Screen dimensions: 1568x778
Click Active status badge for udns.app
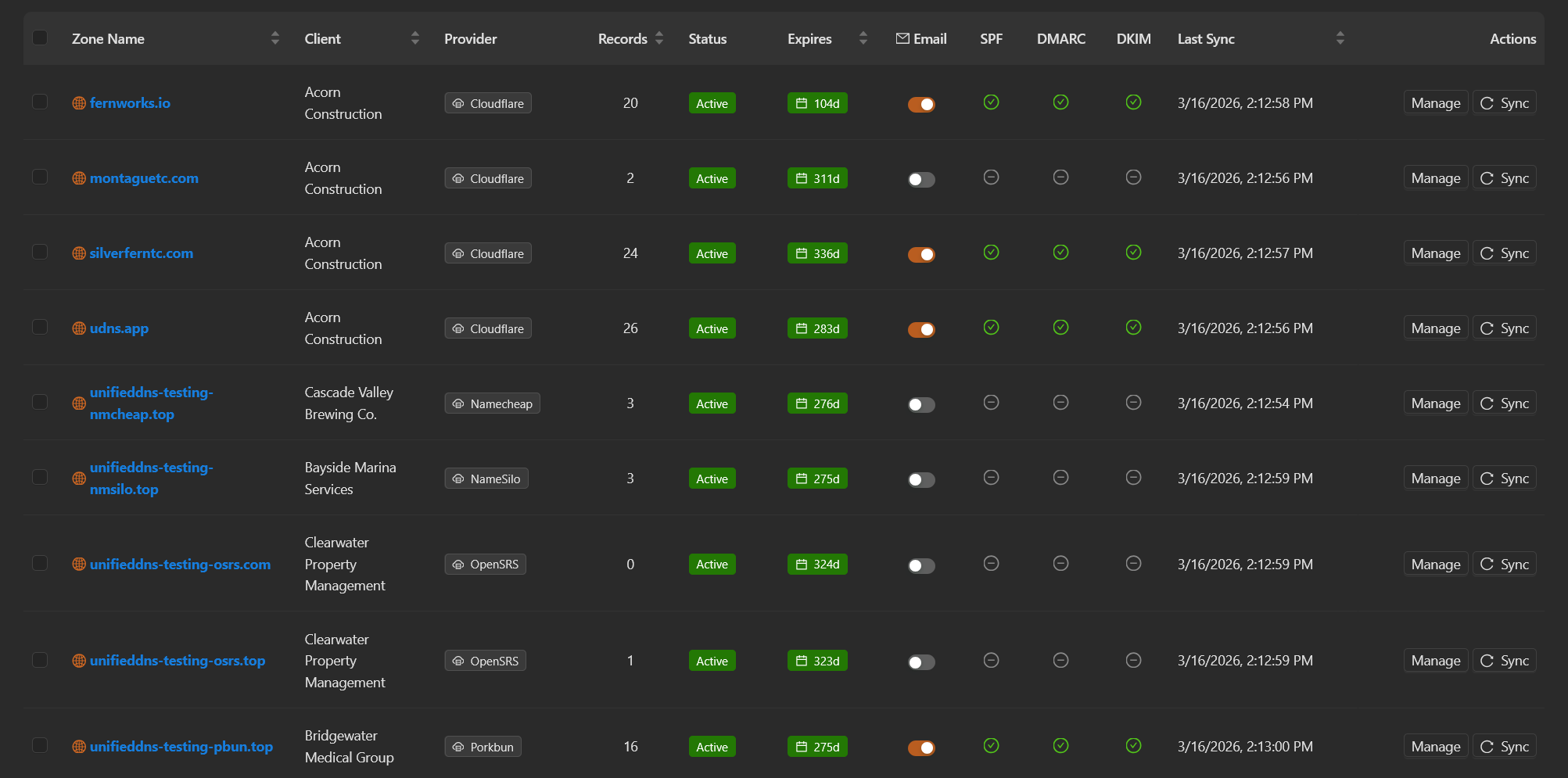(x=712, y=328)
